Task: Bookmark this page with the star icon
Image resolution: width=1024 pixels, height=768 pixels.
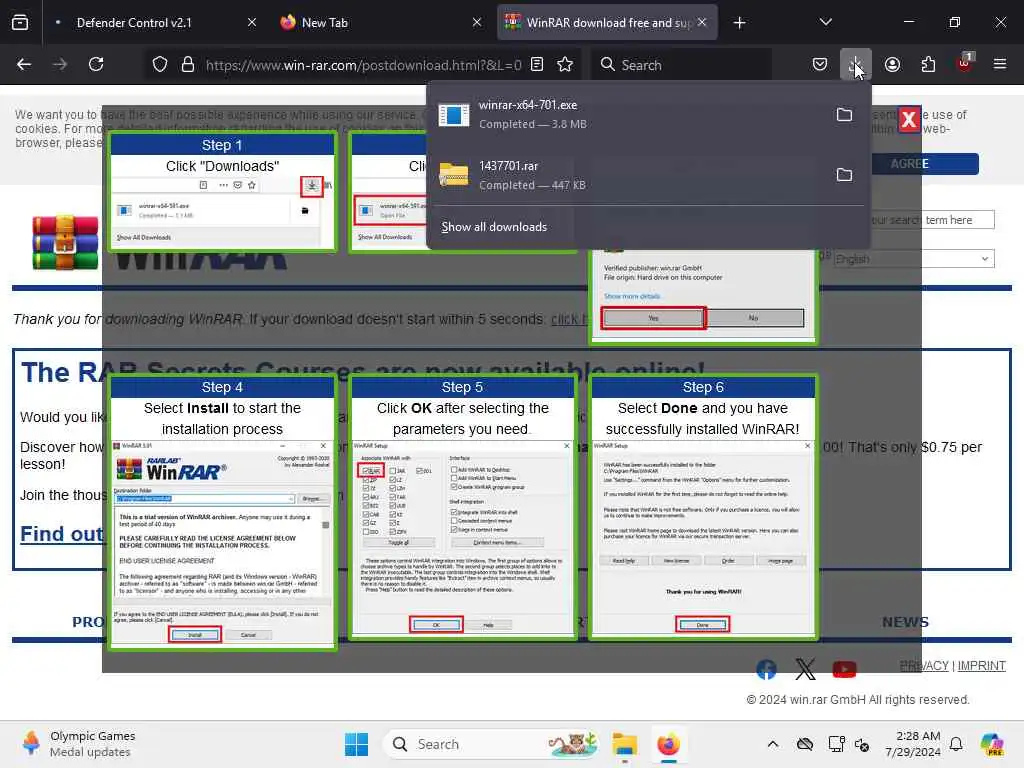Action: [x=565, y=65]
